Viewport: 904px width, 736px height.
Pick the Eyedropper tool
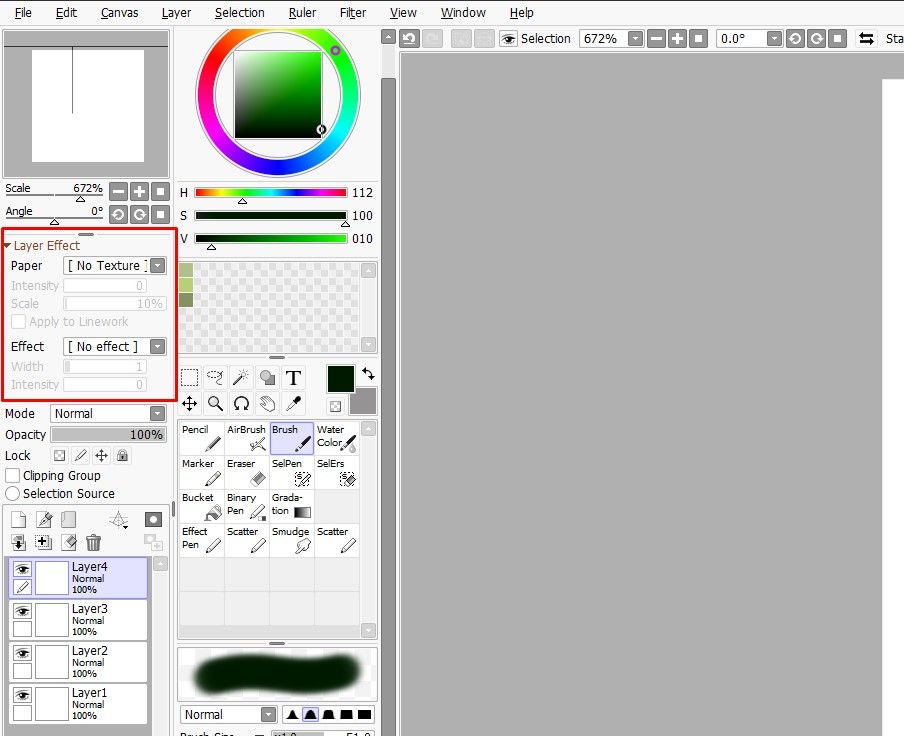point(293,403)
